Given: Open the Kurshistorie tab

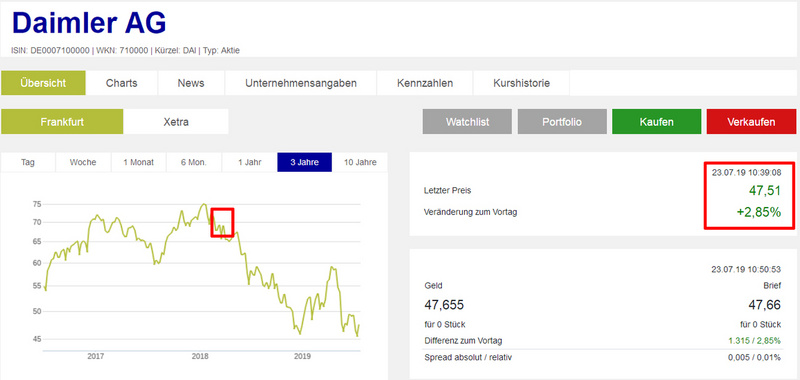Looking at the screenshot, I should [x=521, y=83].
